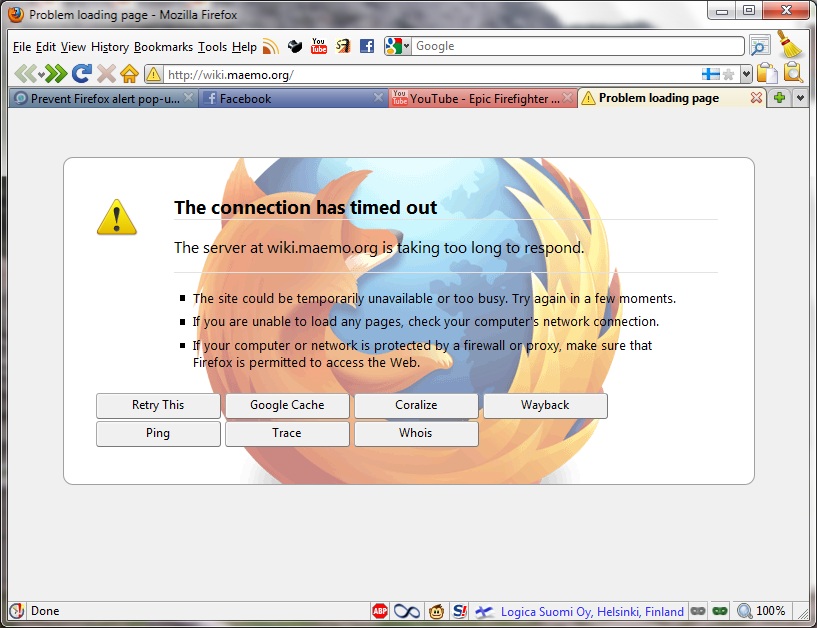The width and height of the screenshot is (817, 628).
Task: Click the black bird bookmark icon
Action: click(x=295, y=46)
